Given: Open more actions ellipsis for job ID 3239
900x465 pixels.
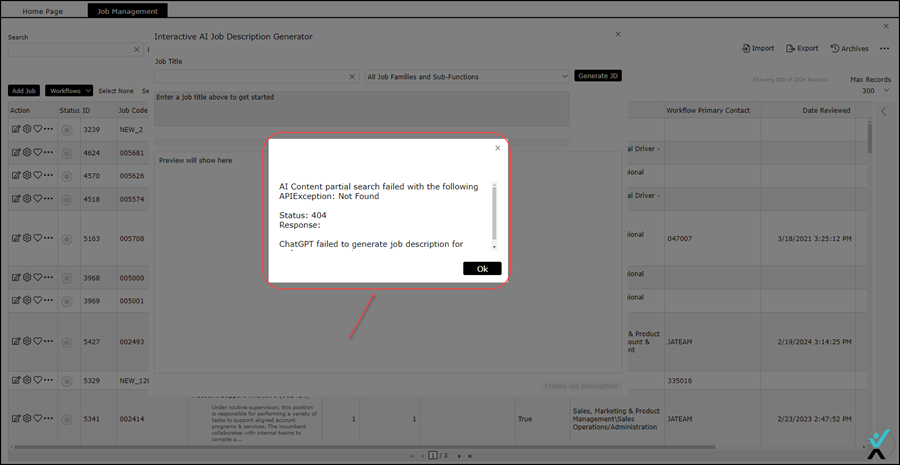Looking at the screenshot, I should pos(48,129).
